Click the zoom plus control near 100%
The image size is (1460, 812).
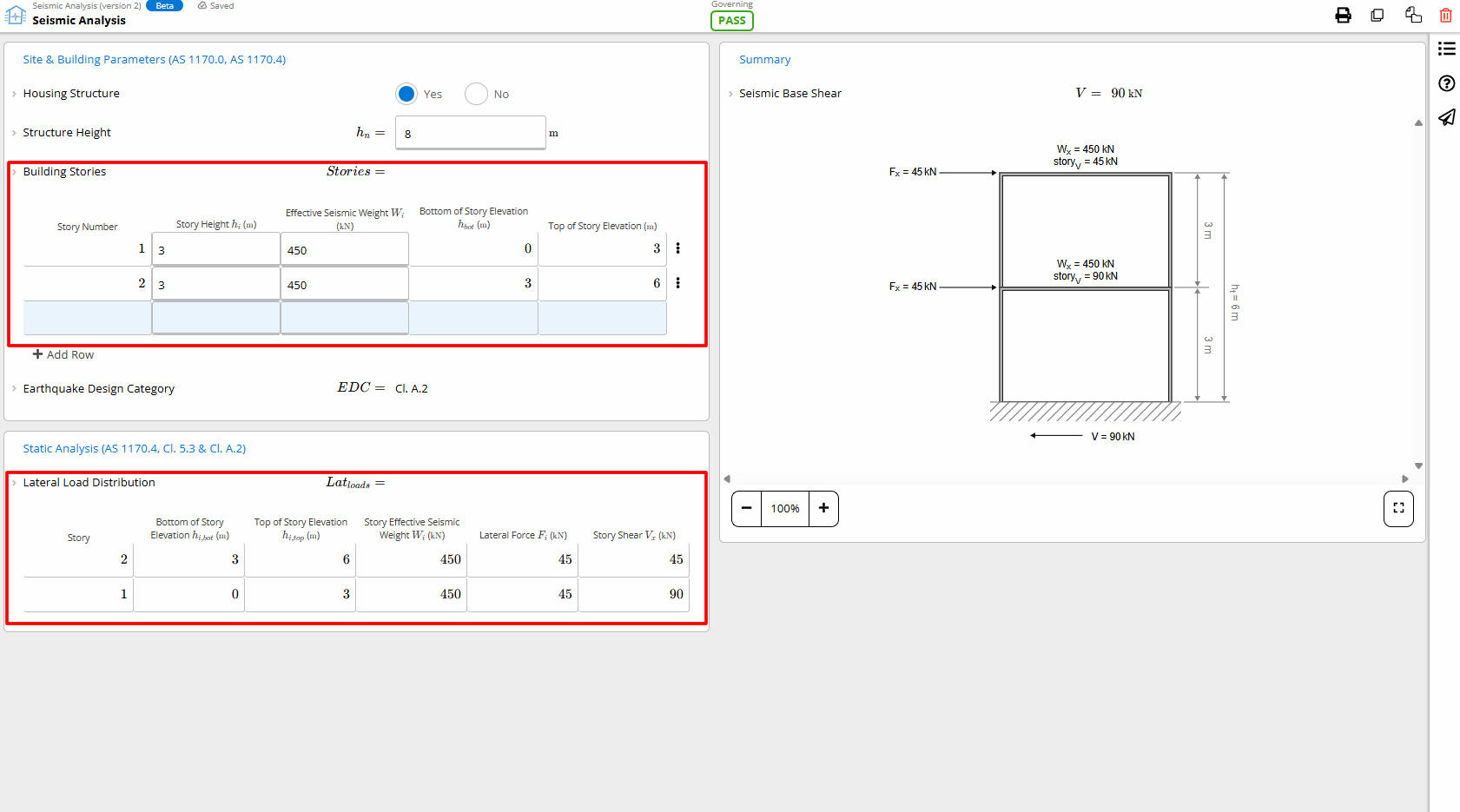(823, 509)
